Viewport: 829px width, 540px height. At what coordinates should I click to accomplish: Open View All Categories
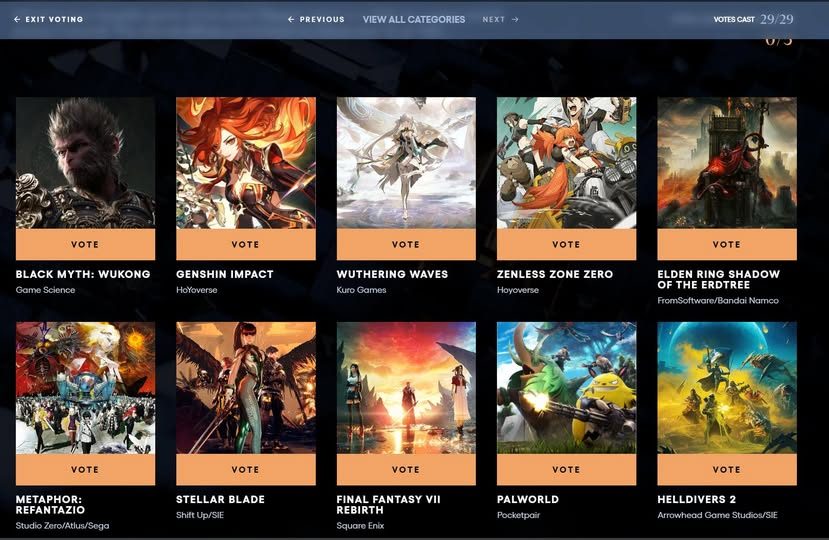click(x=414, y=19)
